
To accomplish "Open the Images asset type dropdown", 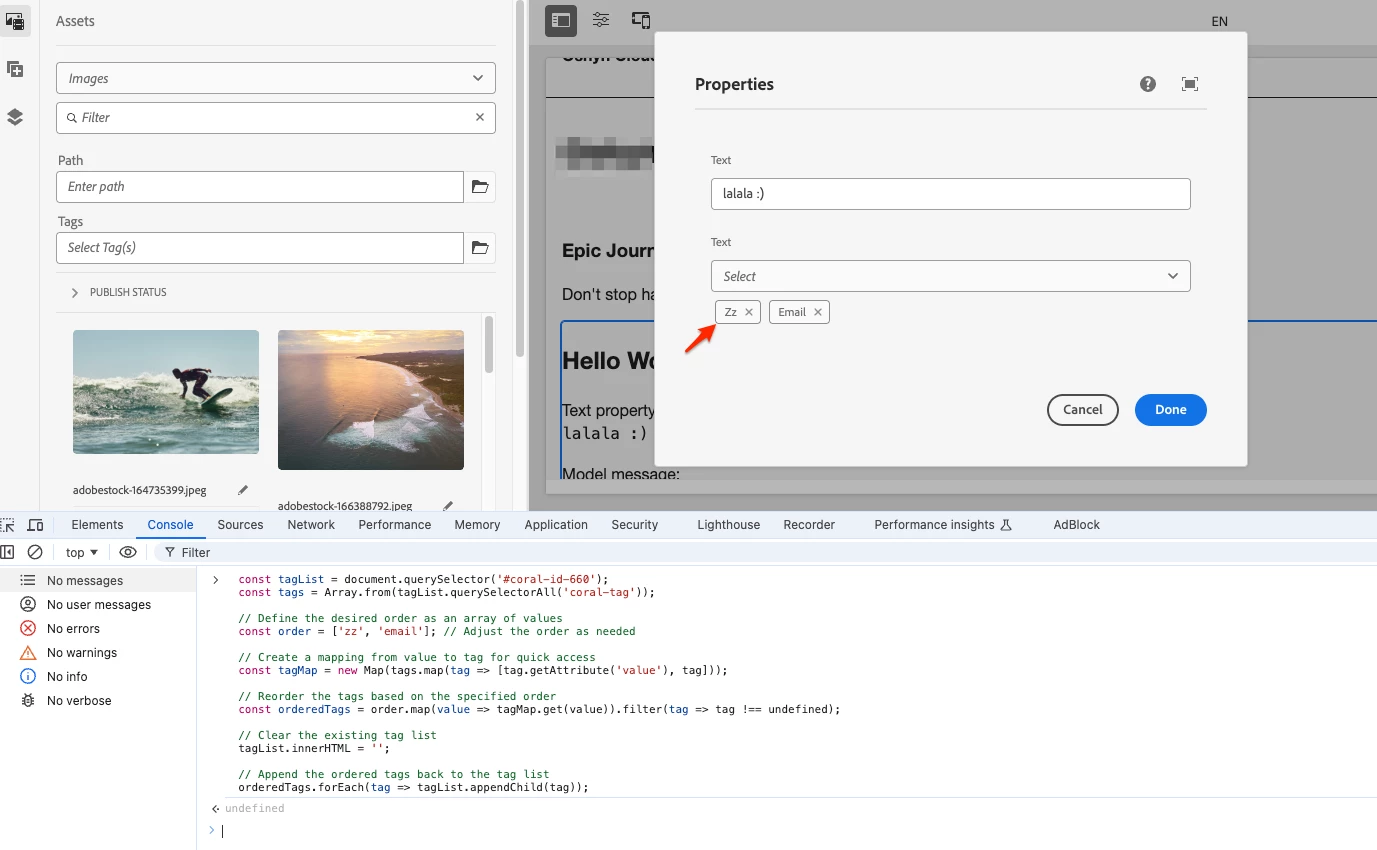I will tap(276, 78).
